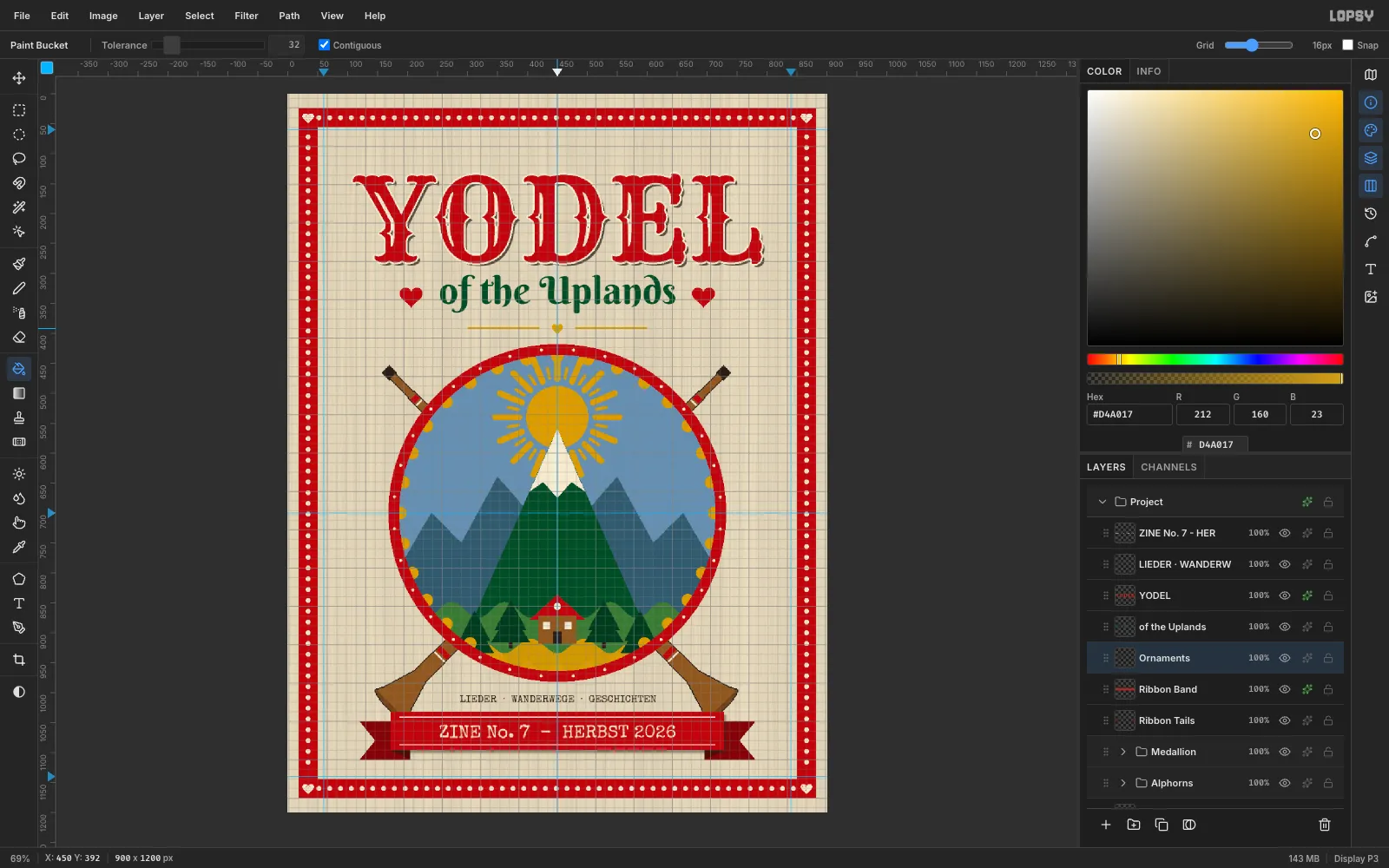Select the LAYERS tab
1389x868 pixels.
pyautogui.click(x=1106, y=467)
